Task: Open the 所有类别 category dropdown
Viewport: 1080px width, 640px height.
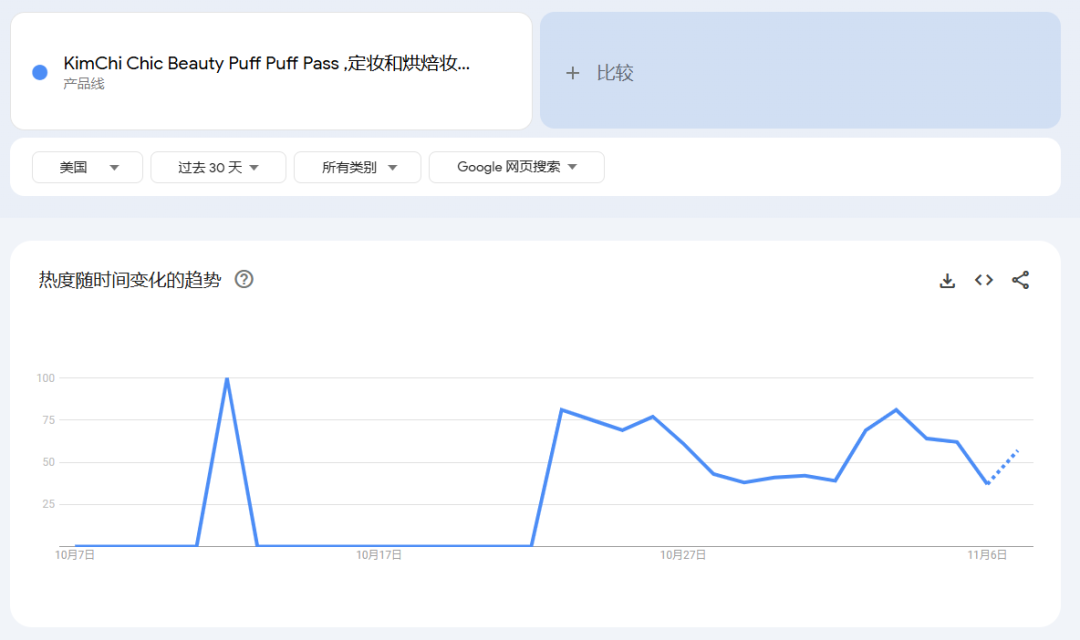Action: pos(357,167)
